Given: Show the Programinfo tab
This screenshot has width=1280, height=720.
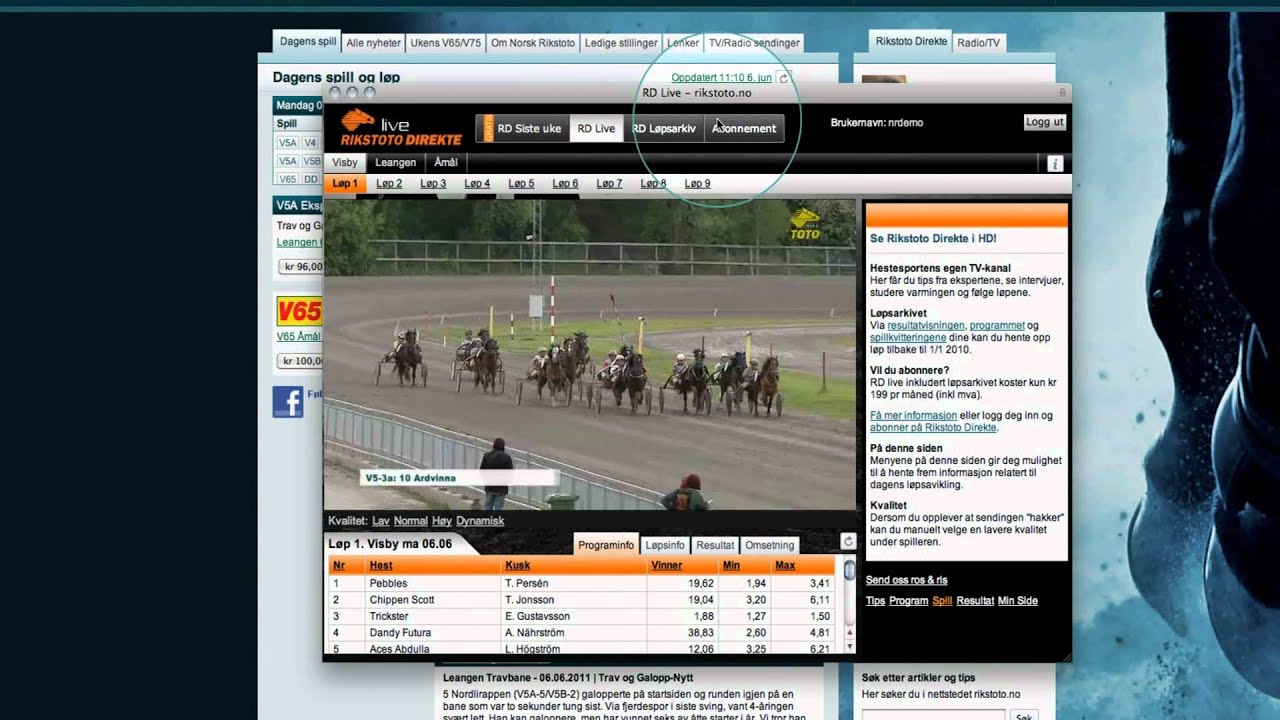Looking at the screenshot, I should 606,545.
